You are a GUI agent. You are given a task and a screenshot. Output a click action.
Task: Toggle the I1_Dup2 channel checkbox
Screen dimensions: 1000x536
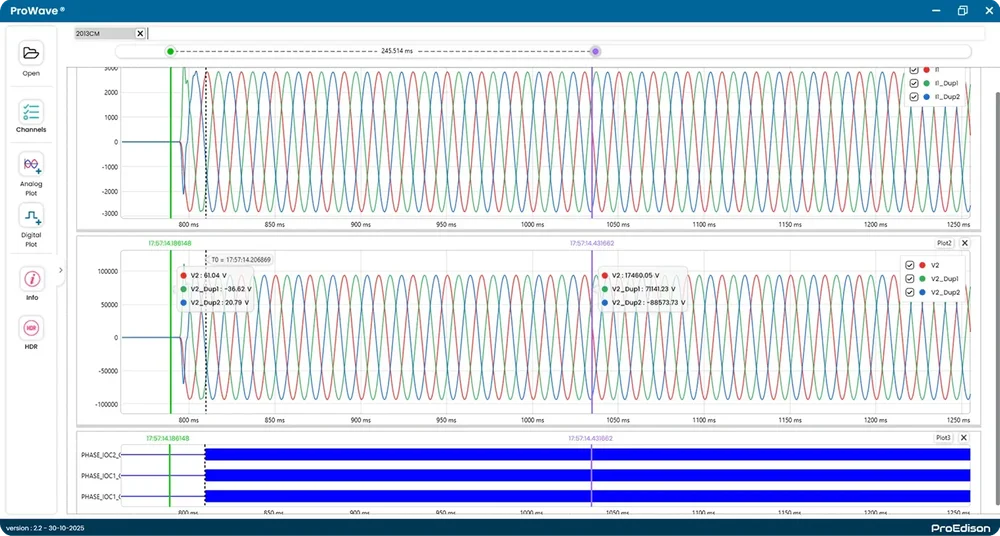tap(913, 96)
